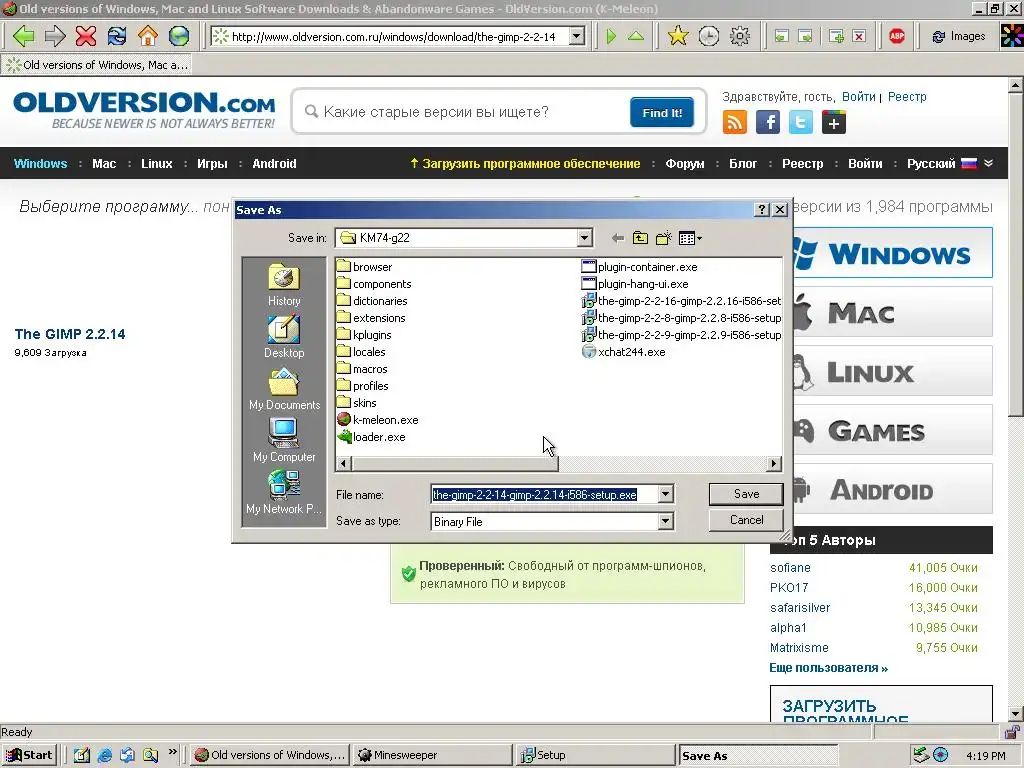The height and width of the screenshot is (768, 1024).
Task: Open the RSS feed orange icon
Action: [x=735, y=122]
